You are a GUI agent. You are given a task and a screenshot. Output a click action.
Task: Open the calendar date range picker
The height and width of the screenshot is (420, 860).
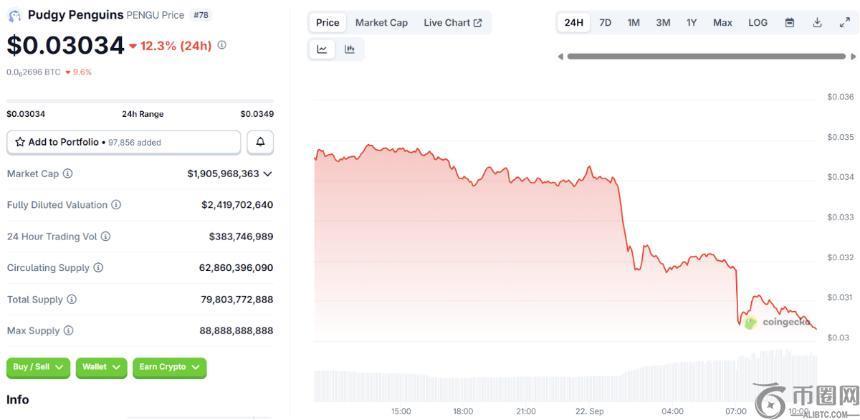click(x=790, y=22)
